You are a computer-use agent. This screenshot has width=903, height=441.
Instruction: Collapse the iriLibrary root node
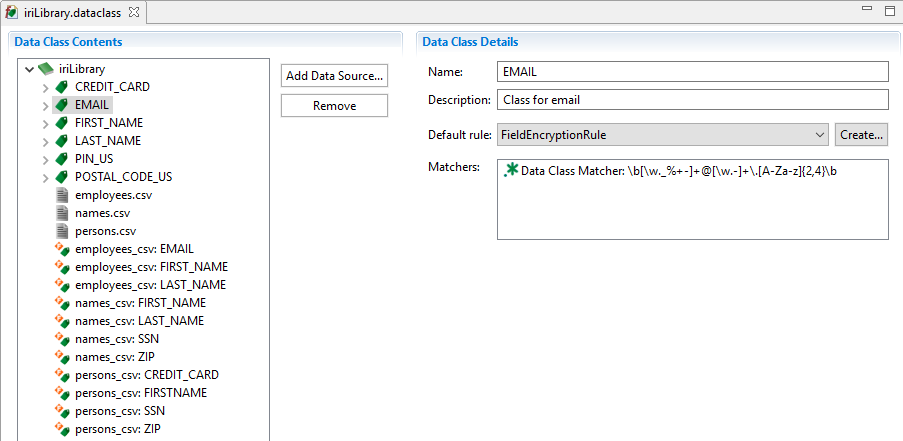[x=29, y=70]
